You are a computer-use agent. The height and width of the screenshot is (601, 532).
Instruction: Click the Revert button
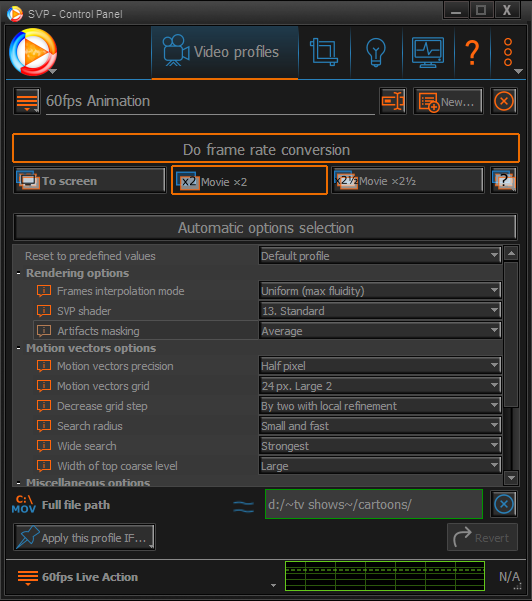482,537
